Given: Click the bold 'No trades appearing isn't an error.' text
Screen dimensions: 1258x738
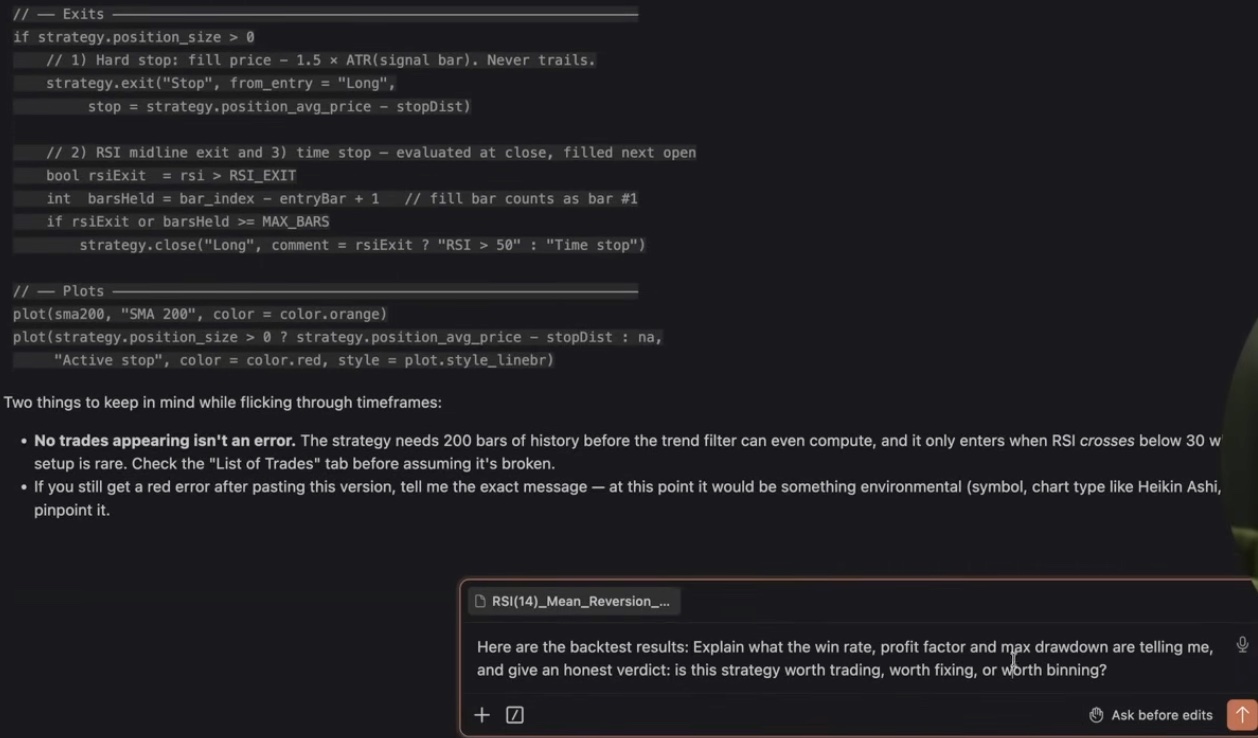Looking at the screenshot, I should point(165,441).
